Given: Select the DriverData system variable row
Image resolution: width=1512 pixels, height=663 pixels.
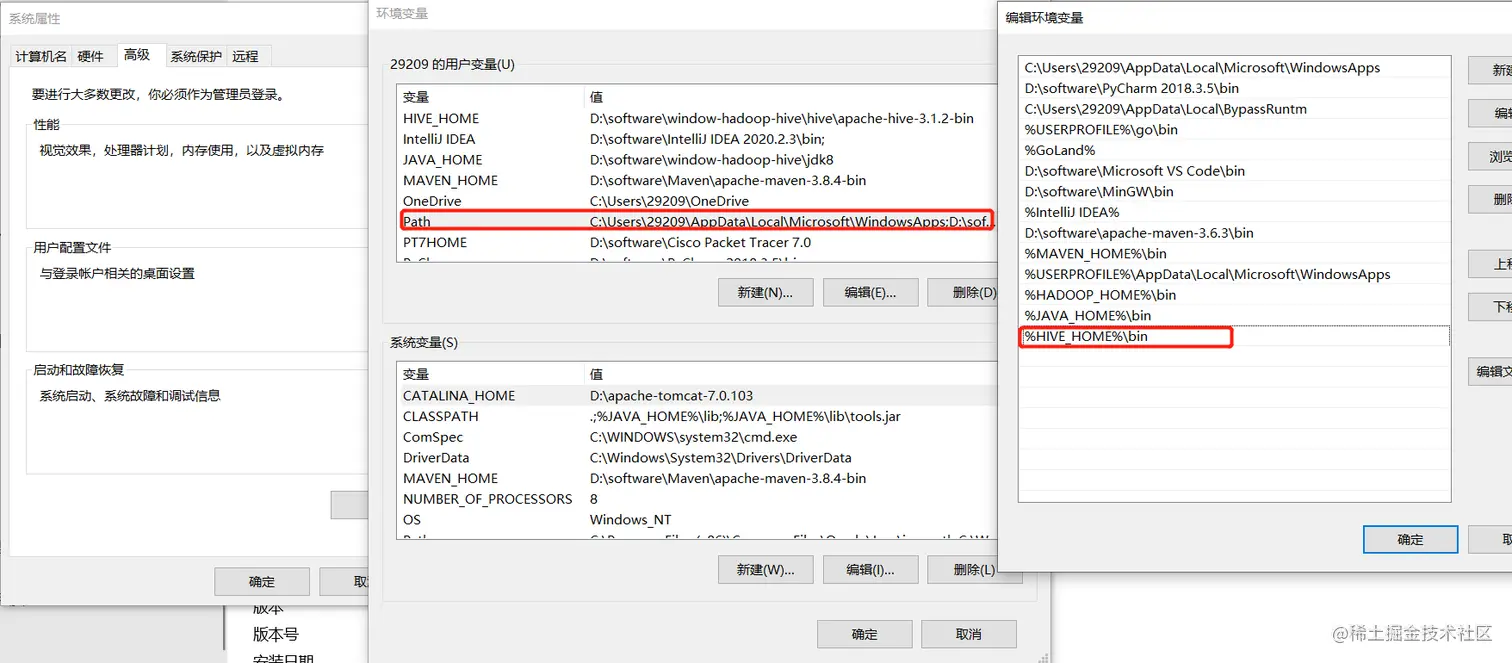Looking at the screenshot, I should (697, 457).
